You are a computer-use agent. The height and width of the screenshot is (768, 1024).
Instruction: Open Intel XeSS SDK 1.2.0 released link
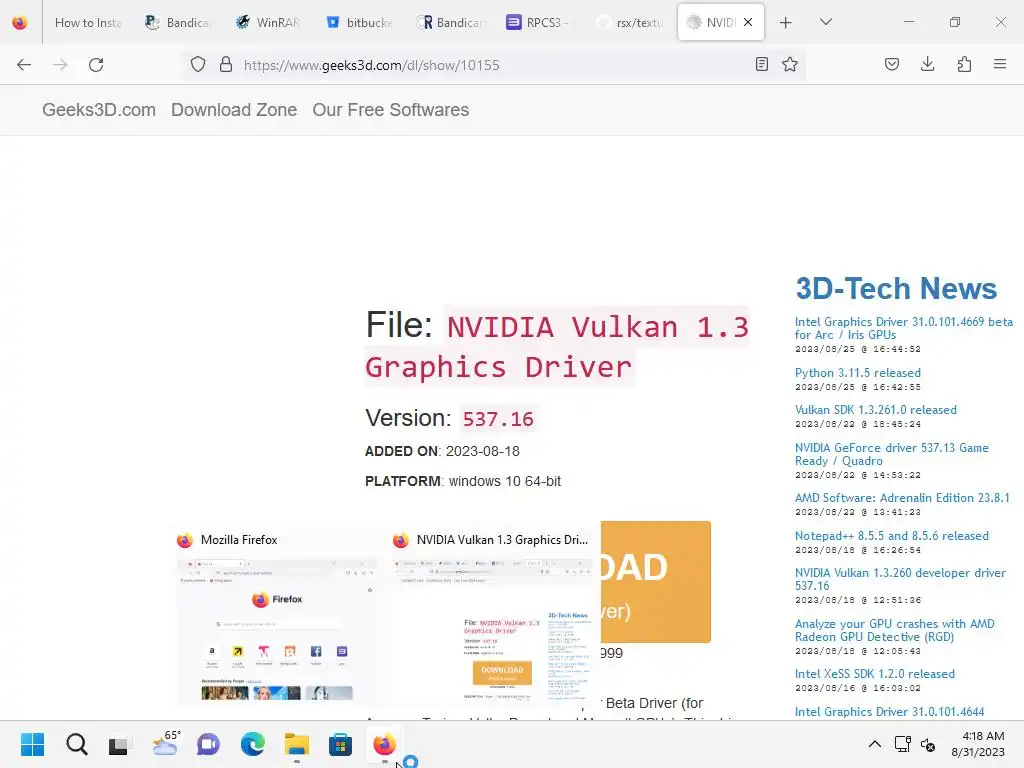point(874,673)
